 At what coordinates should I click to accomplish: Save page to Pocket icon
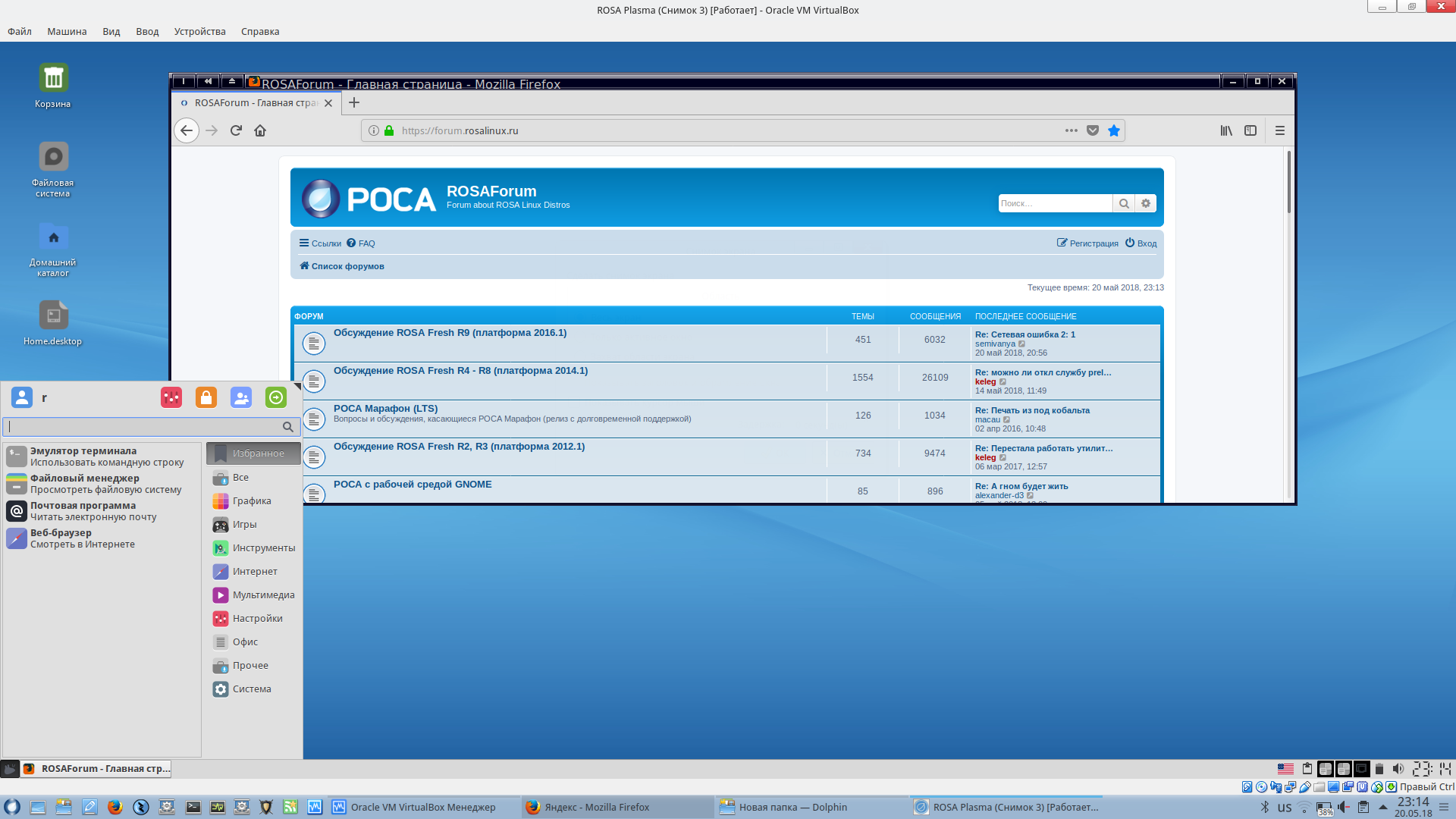point(1092,130)
